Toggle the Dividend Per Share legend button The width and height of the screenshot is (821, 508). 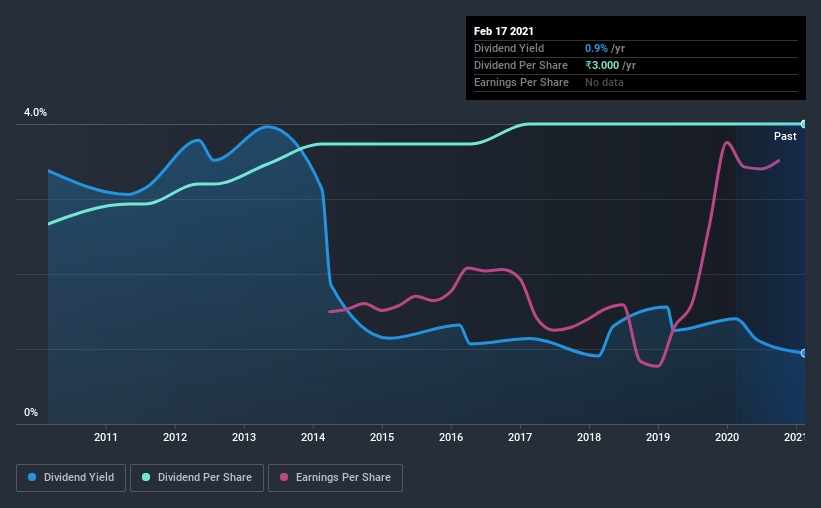point(197,478)
